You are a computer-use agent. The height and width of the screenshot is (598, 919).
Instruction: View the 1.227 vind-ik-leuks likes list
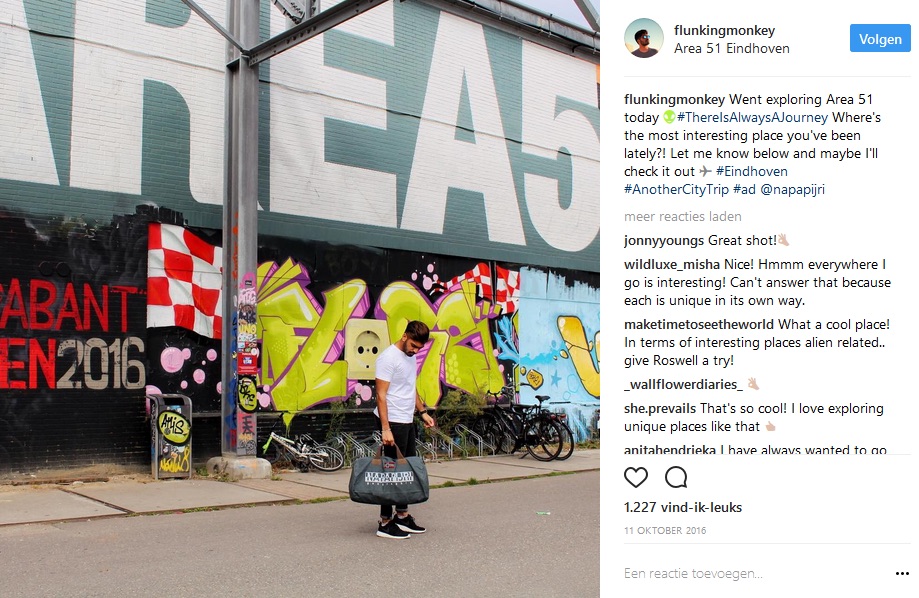click(683, 507)
